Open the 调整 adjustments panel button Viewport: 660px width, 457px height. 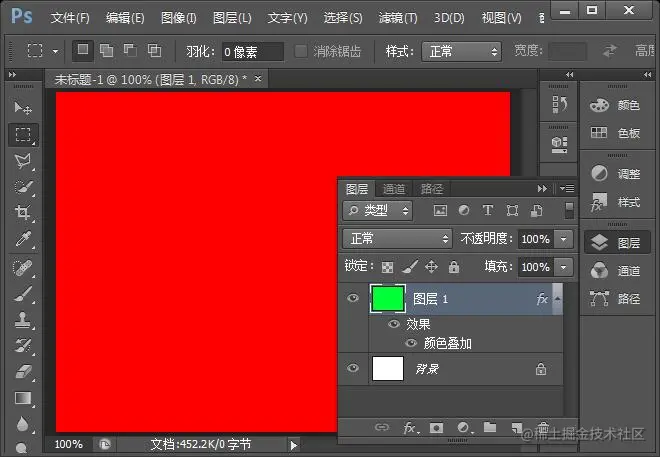[x=615, y=173]
